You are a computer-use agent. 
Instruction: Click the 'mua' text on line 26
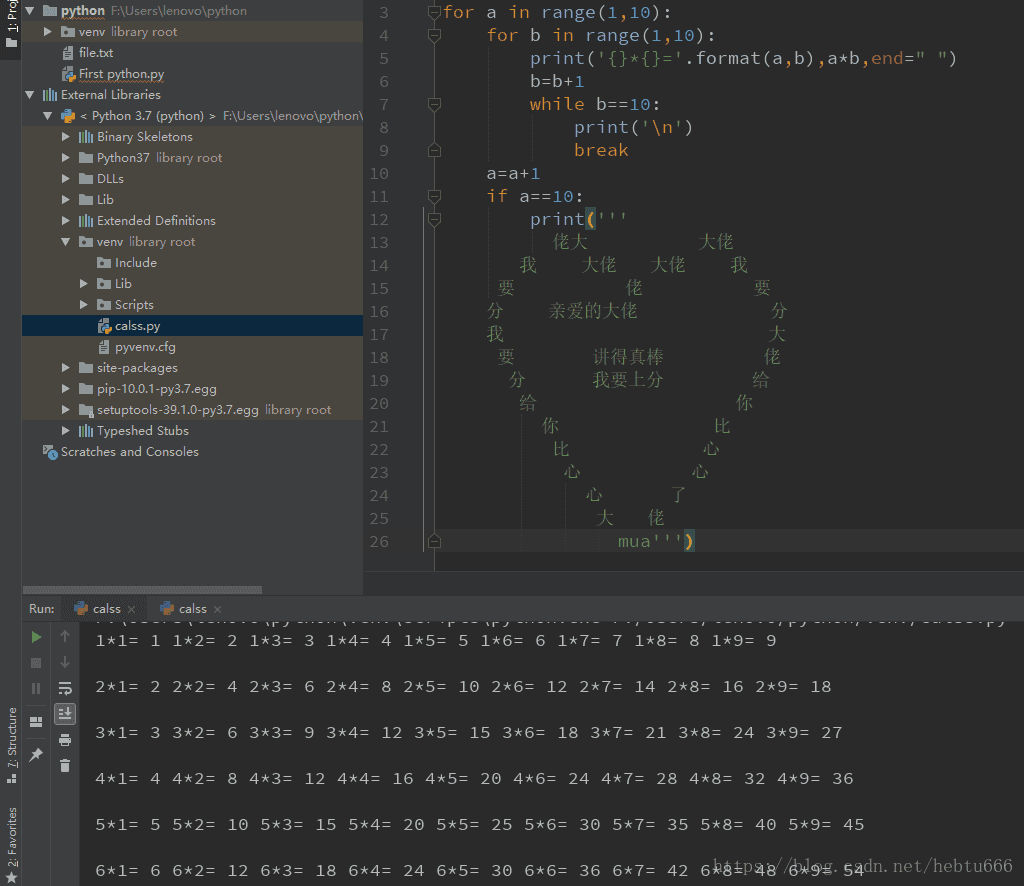pyautogui.click(x=633, y=541)
